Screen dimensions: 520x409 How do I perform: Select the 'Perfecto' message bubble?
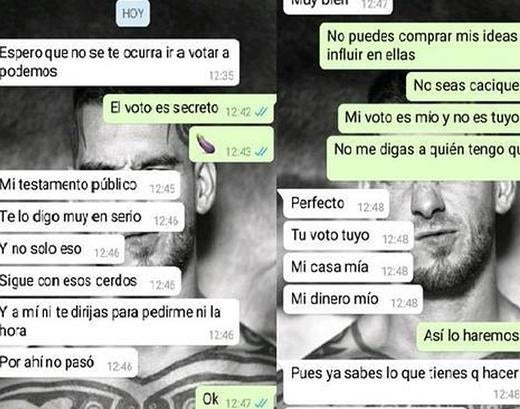(336, 204)
